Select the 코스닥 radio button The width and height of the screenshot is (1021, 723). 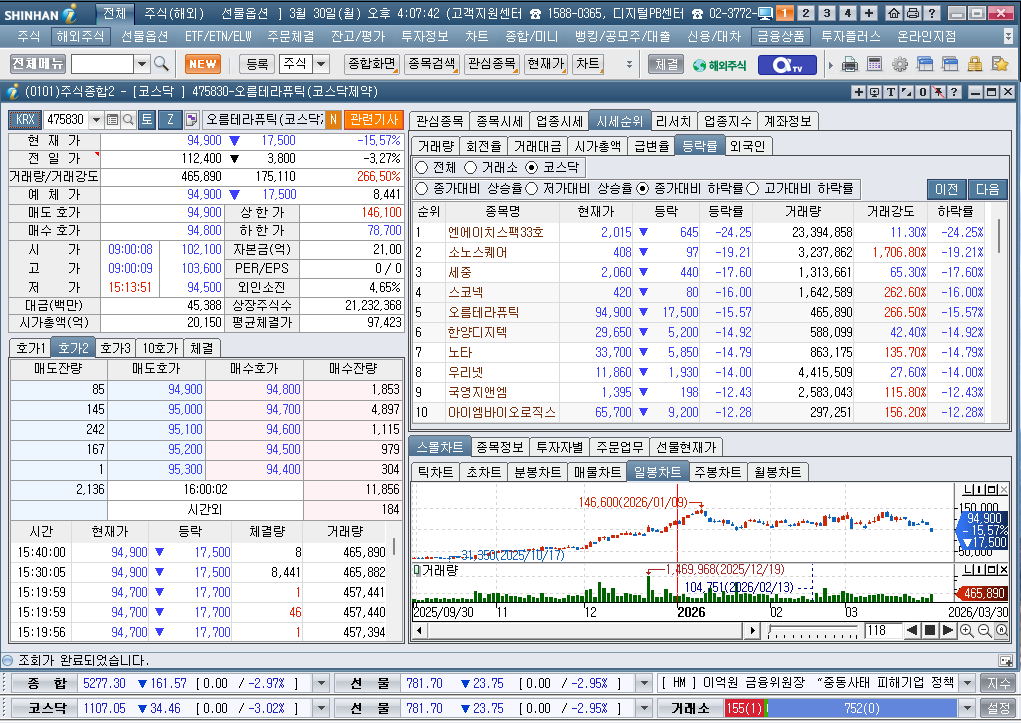click(x=531, y=167)
